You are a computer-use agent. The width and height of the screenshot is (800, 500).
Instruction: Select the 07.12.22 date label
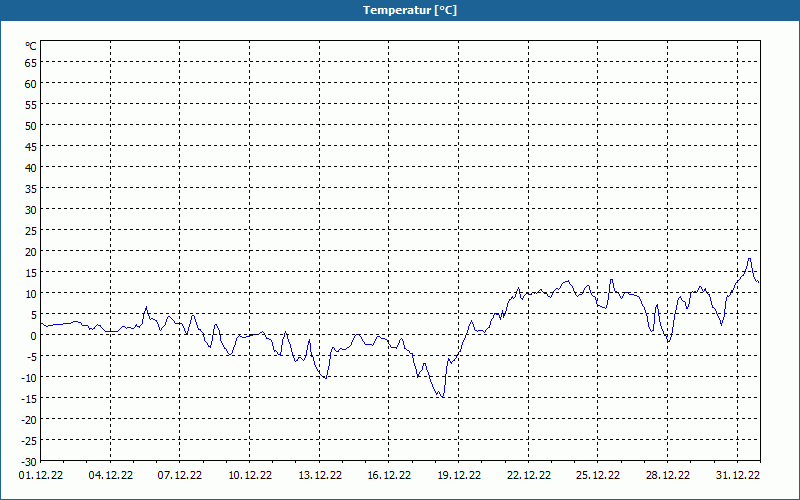pos(180,475)
